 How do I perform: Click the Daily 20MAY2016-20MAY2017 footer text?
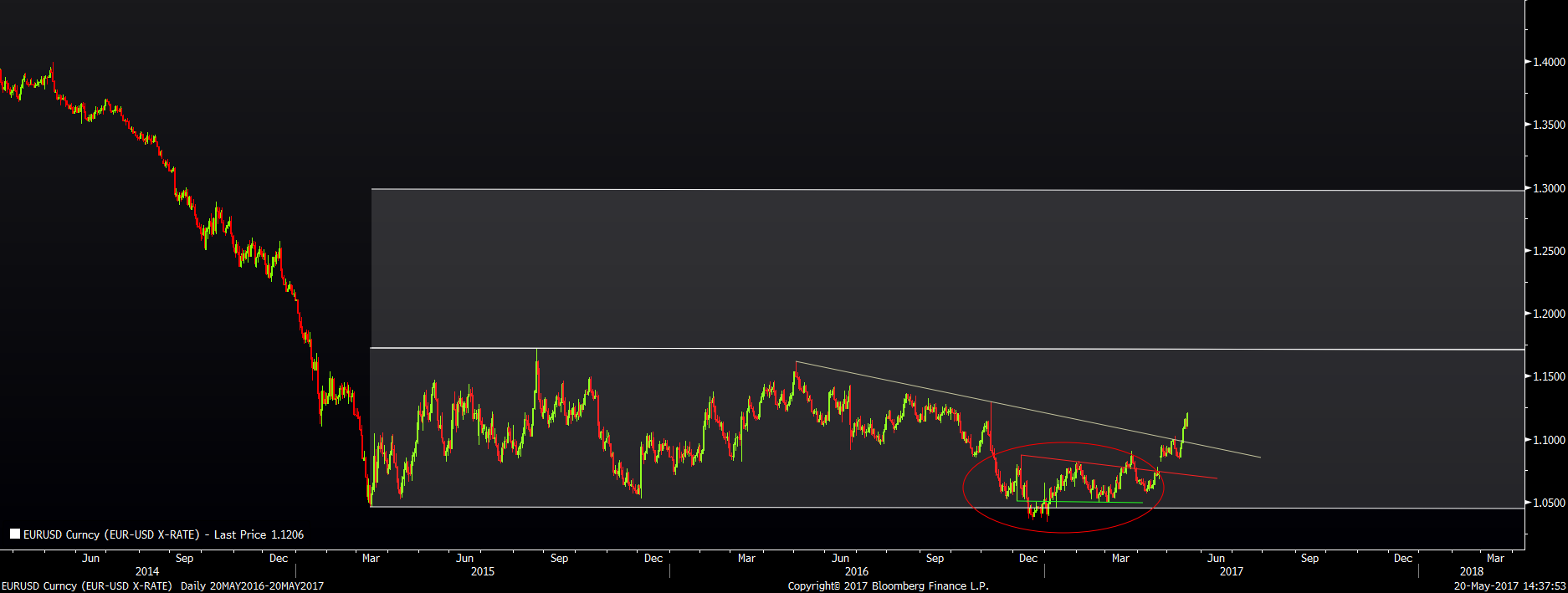252,586
